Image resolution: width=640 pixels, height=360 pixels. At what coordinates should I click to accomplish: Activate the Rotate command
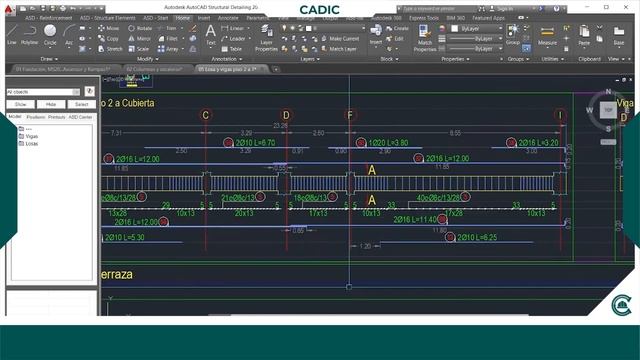(140, 28)
